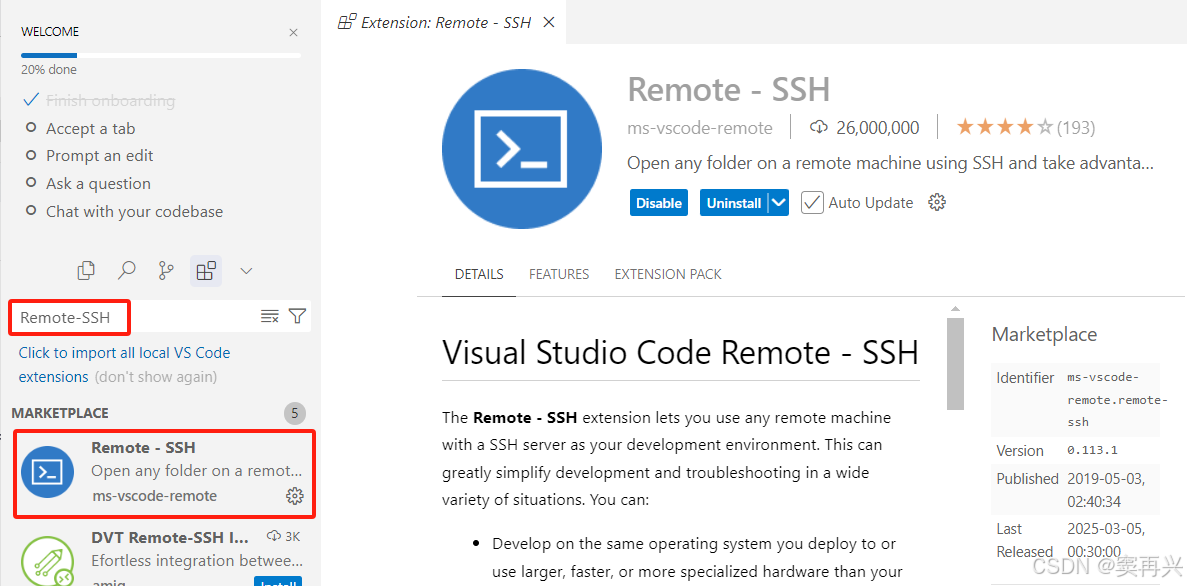This screenshot has height=586, width=1187.
Task: Close the Extension: Remote - SSH tab
Action: click(x=550, y=22)
